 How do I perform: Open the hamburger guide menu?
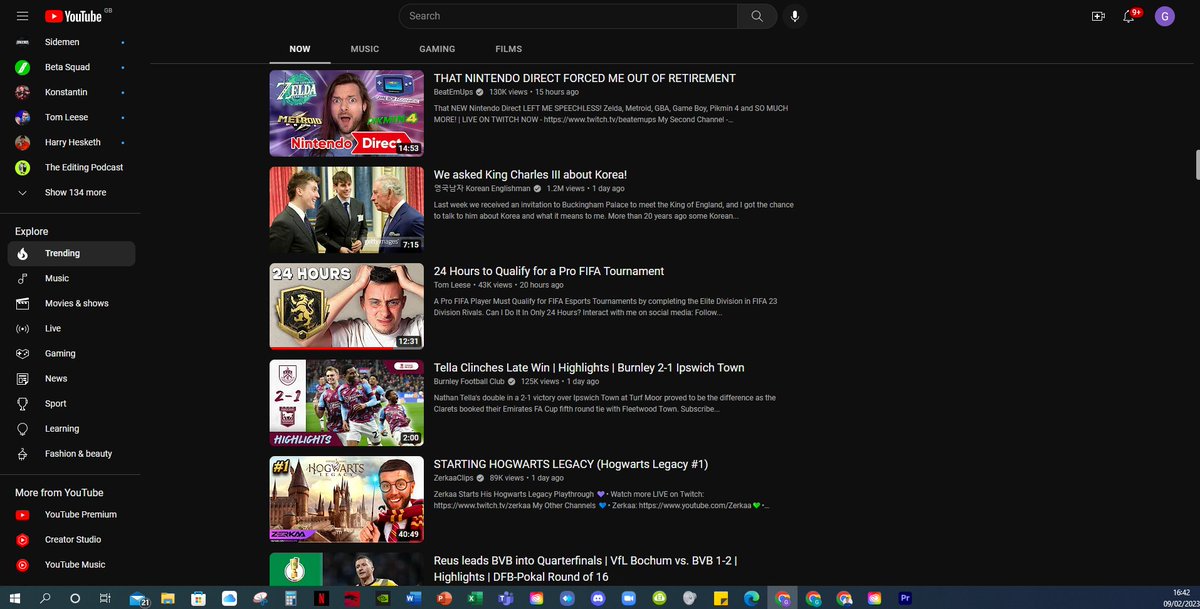tap(22, 16)
